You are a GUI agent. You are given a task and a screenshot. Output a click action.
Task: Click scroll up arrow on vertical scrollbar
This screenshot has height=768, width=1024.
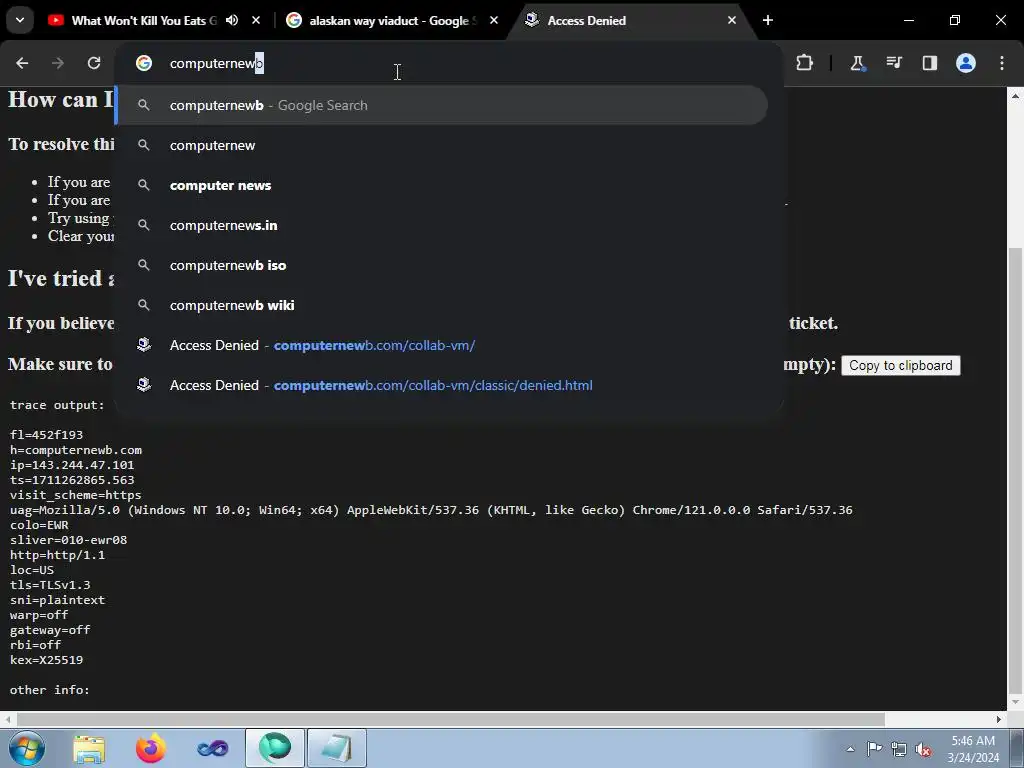[x=1016, y=95]
